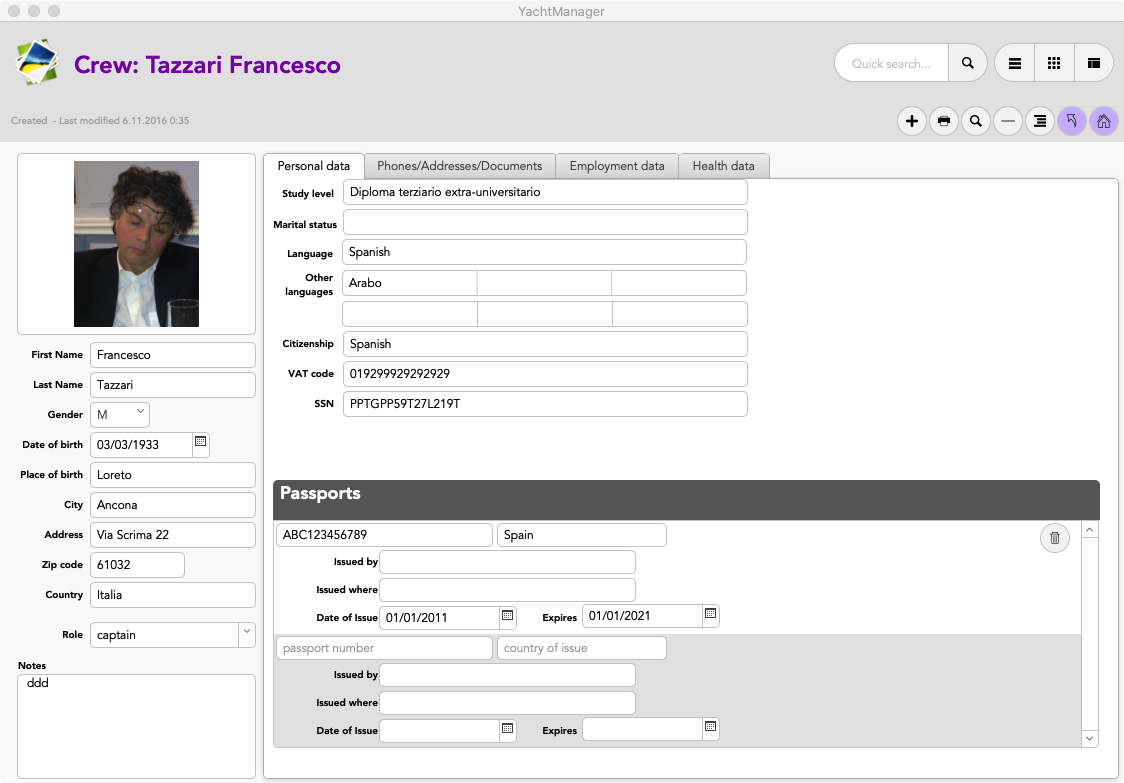Viewport: 1124px width, 783px height.
Task: Click the quick search magnifier button
Action: [x=968, y=63]
